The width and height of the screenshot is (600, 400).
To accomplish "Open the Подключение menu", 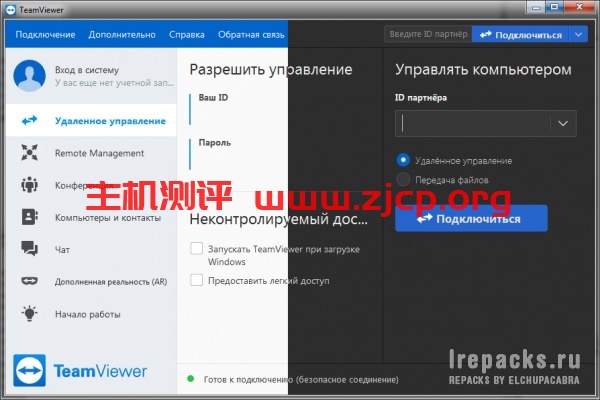I will 45,34.
